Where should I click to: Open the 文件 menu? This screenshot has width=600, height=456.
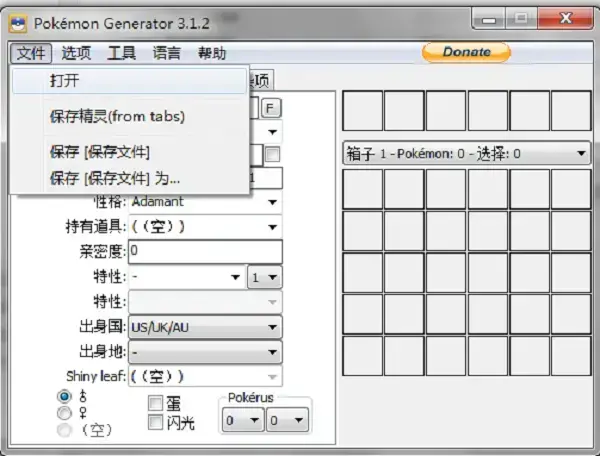coord(31,53)
